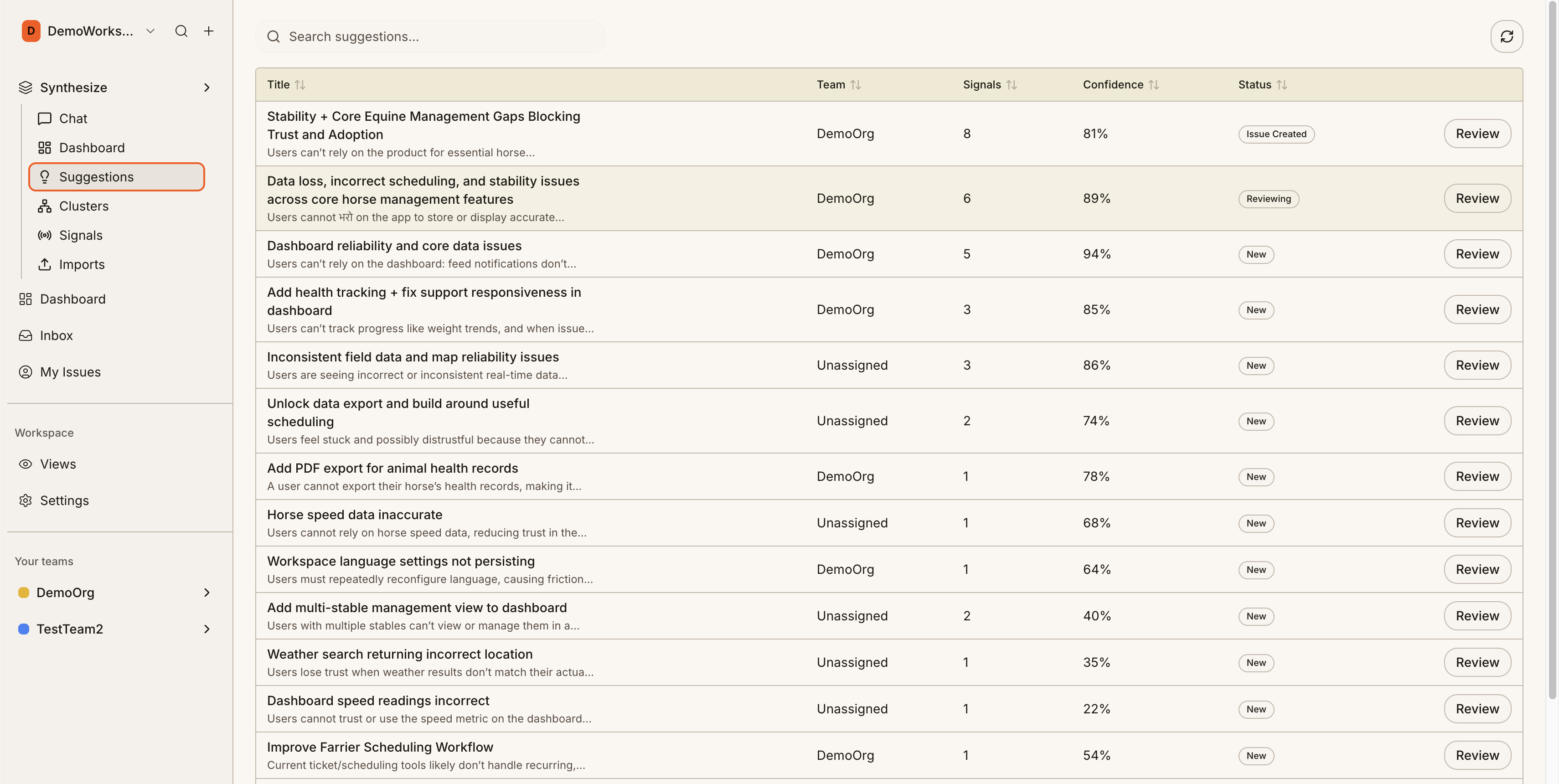Expand the DemoOrg team chevron
Image resolution: width=1559 pixels, height=784 pixels.
pos(206,593)
